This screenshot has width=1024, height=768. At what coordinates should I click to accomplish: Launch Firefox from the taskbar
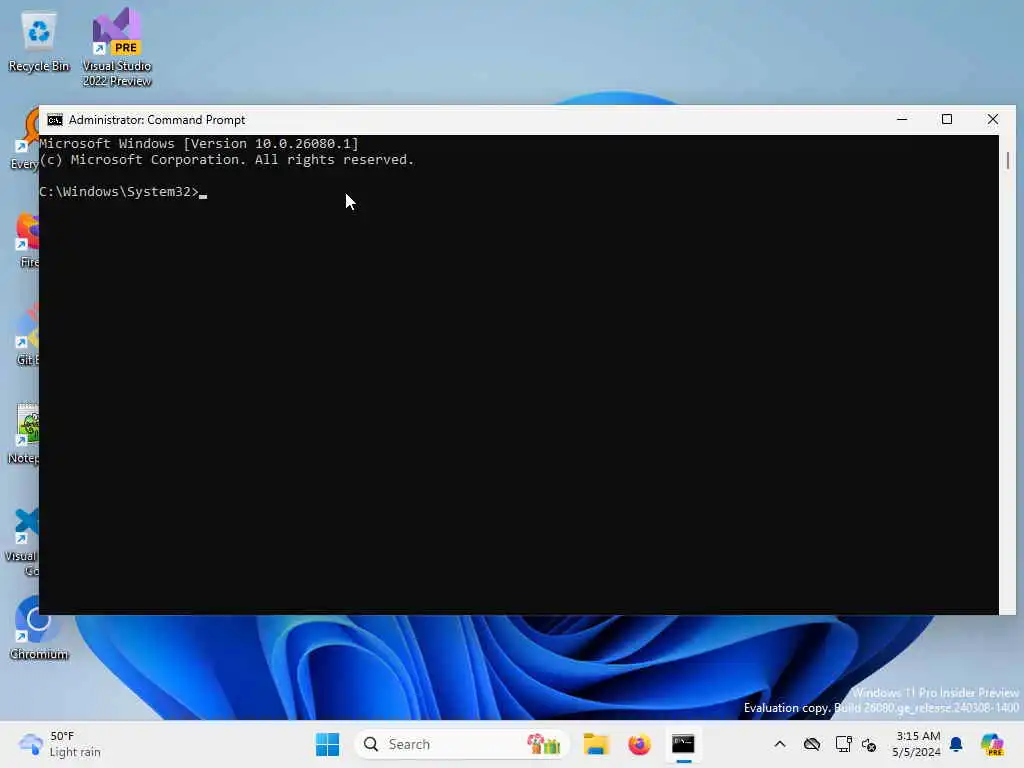coord(639,744)
